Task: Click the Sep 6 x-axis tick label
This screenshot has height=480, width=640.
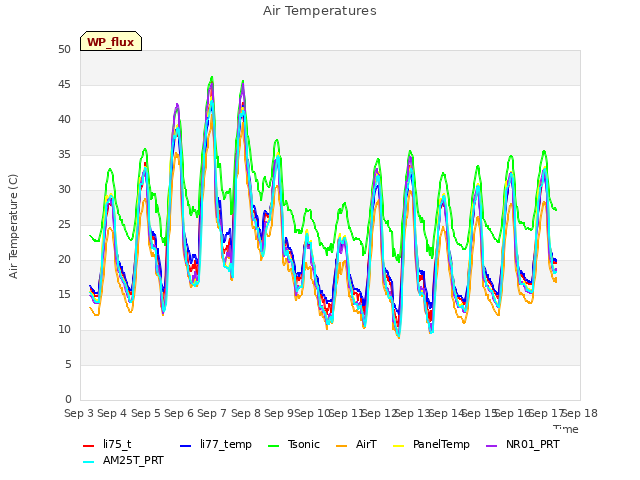Action: tap(179, 413)
